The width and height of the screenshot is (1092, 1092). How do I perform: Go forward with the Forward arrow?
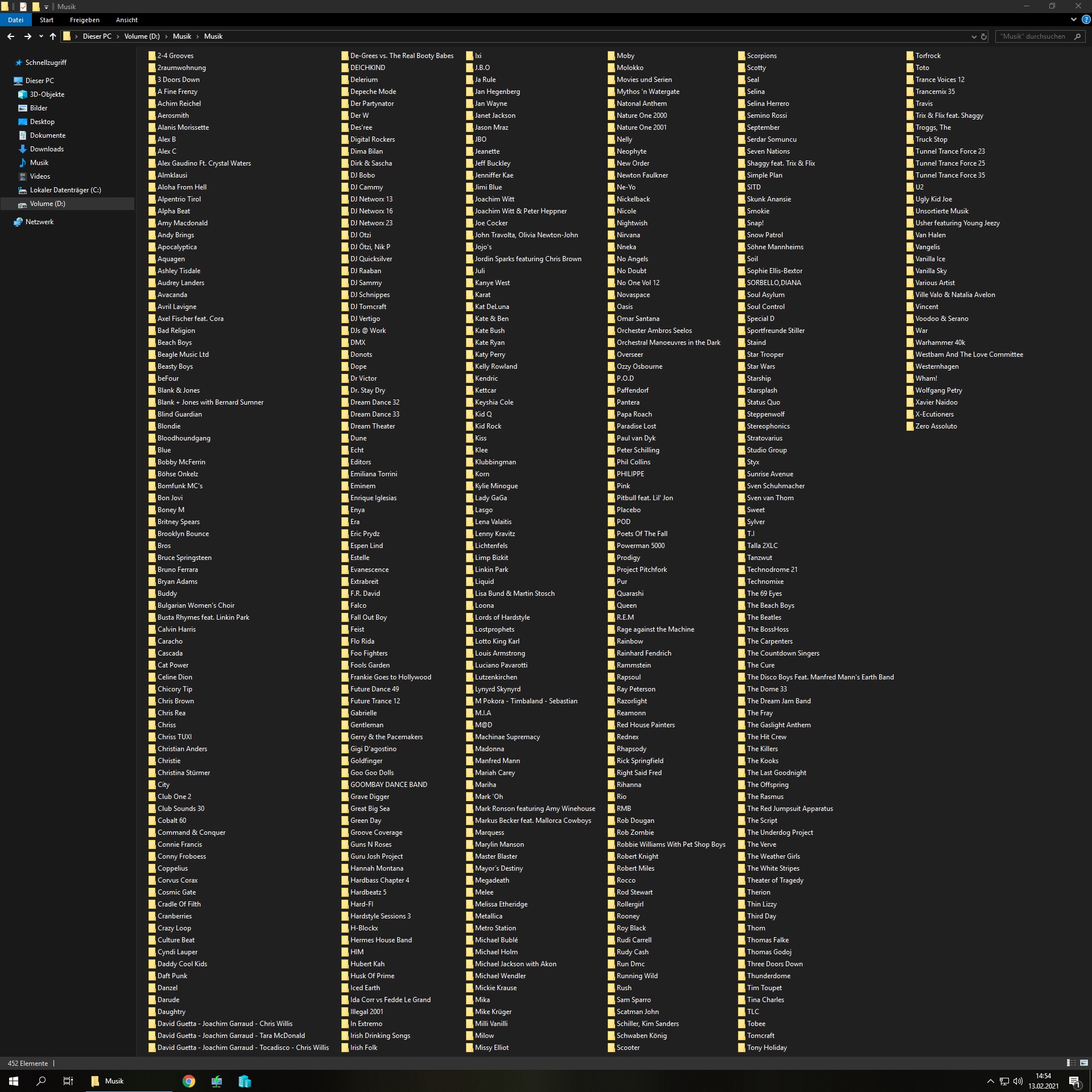coord(27,36)
